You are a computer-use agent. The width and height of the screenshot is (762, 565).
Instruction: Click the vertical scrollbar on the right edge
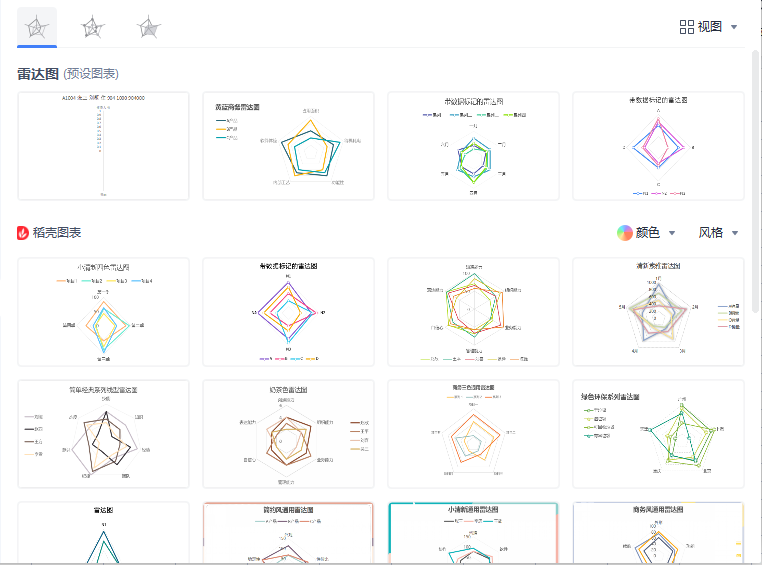tap(755, 181)
